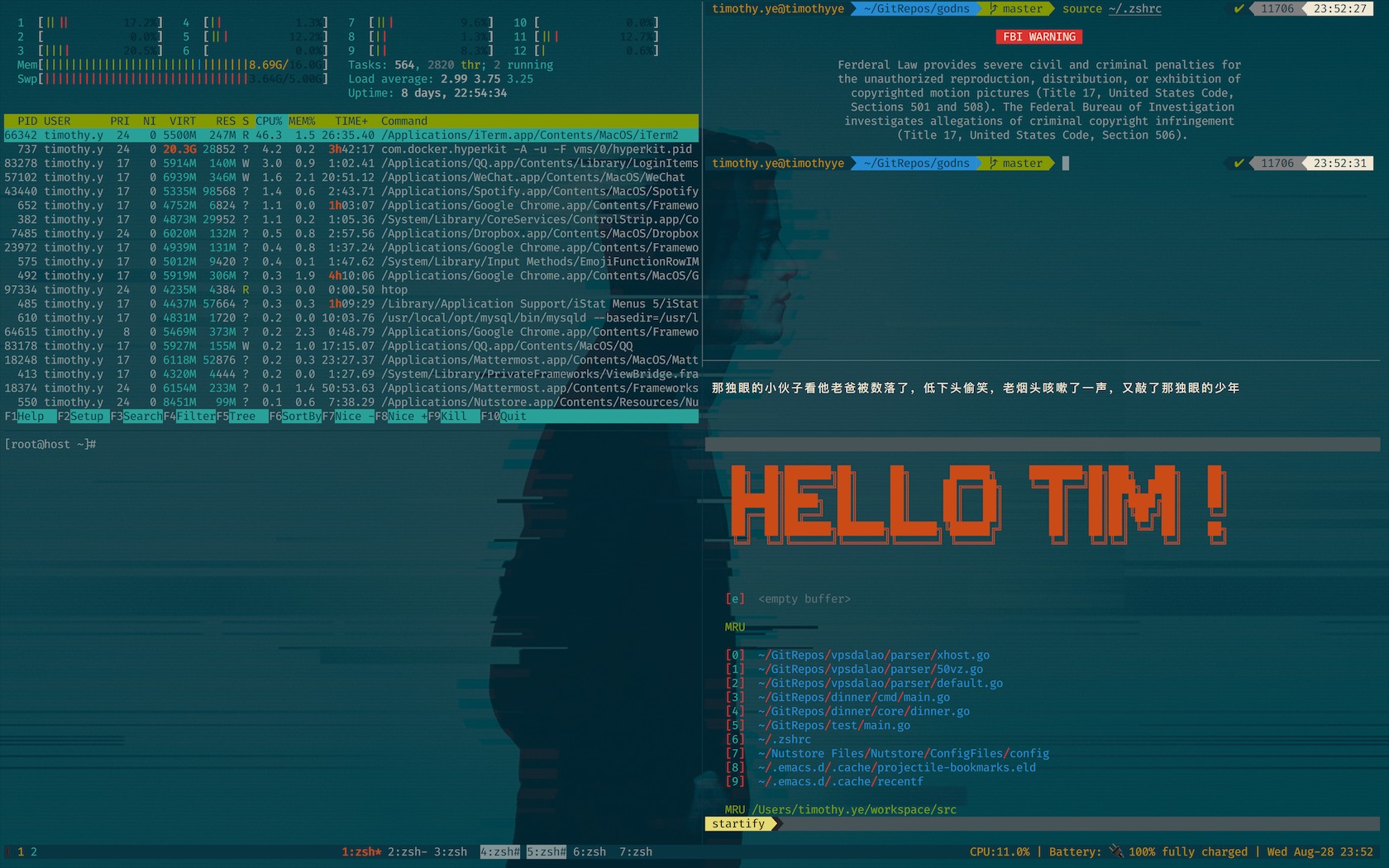Select the com.docker.hyperkit process row

click(351, 150)
